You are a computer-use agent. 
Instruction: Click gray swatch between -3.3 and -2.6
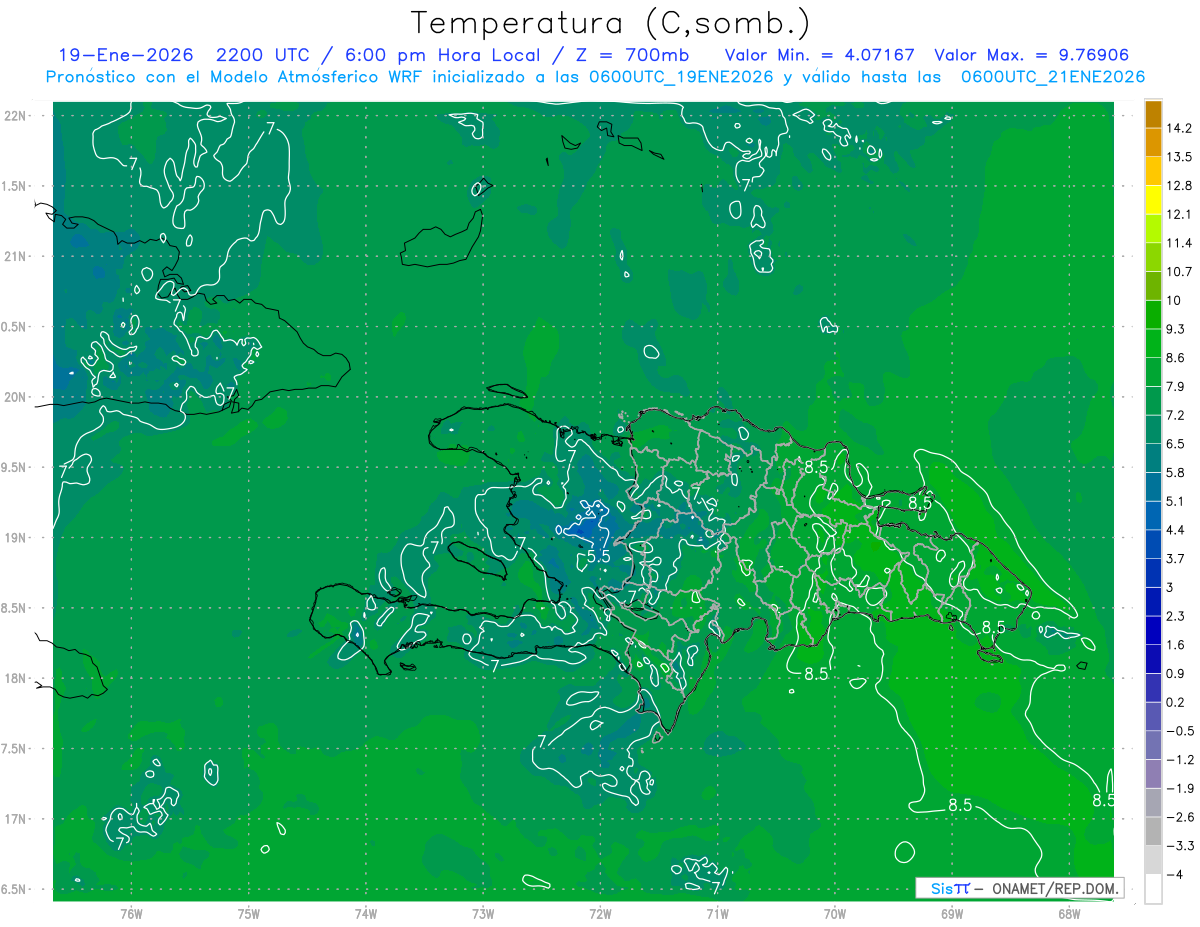(x=1153, y=832)
